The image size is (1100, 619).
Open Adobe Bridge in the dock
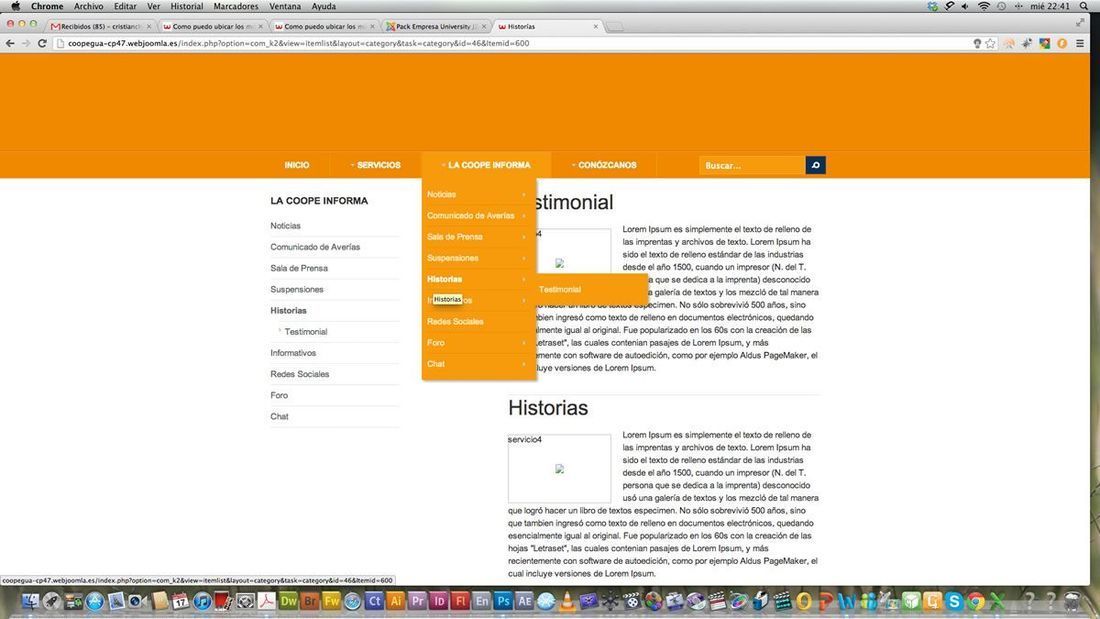coord(310,601)
